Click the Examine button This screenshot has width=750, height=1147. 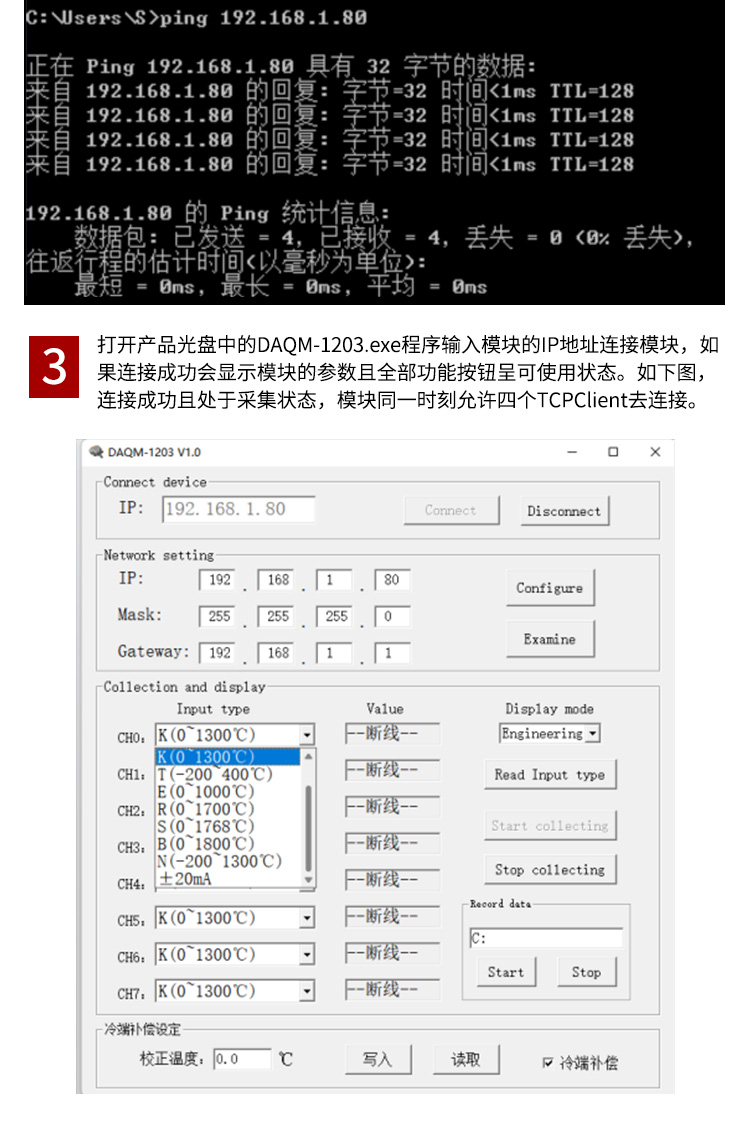pyautogui.click(x=550, y=639)
